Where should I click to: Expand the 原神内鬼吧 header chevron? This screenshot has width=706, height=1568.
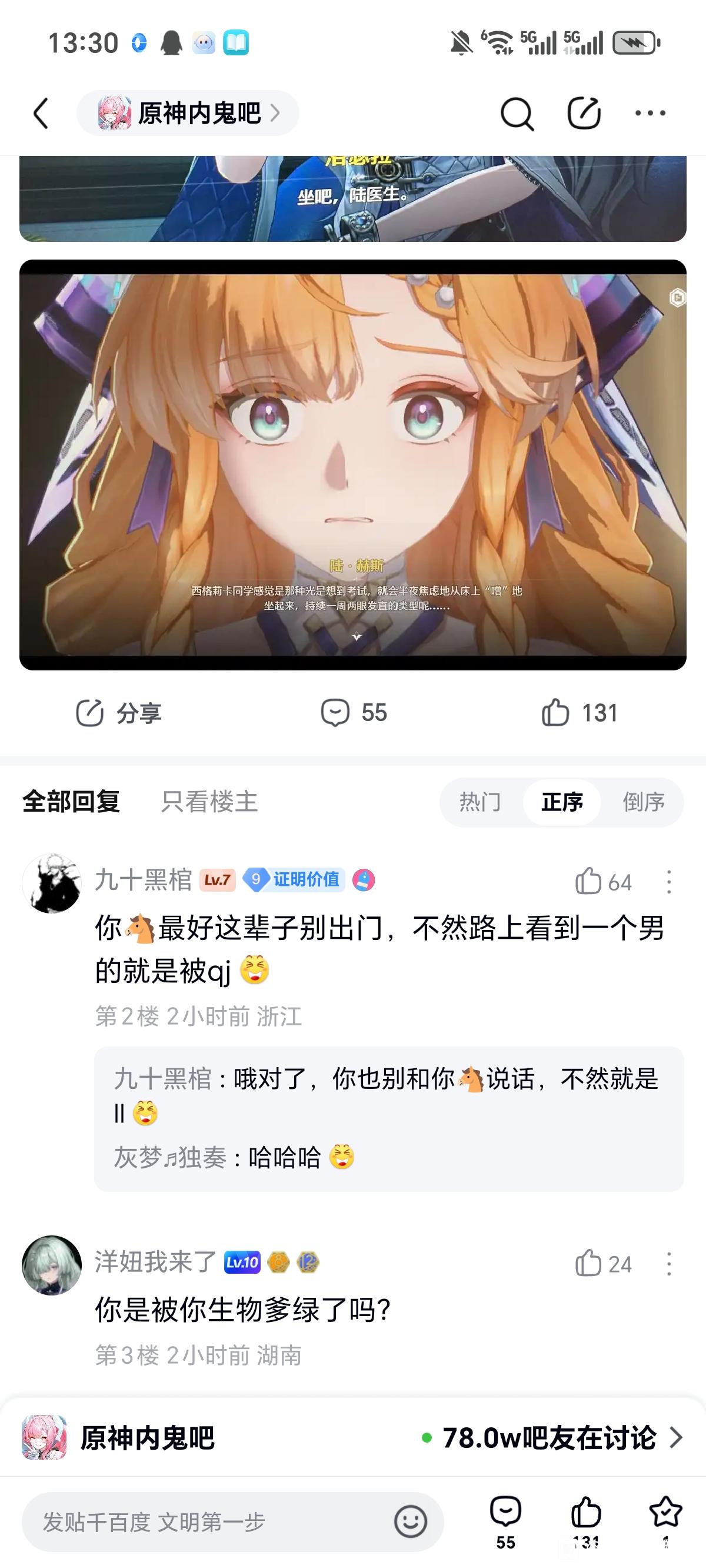pos(275,112)
